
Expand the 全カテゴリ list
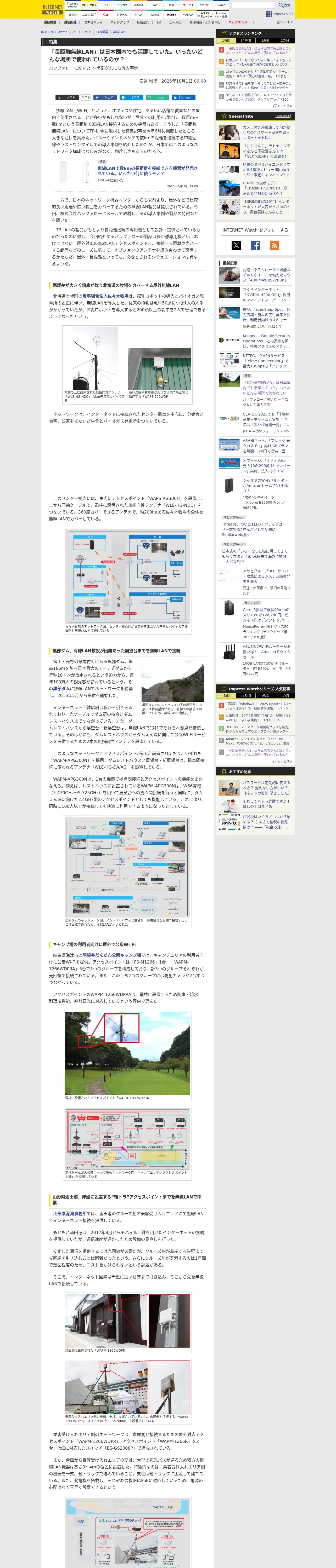pyautogui.click(x=284, y=22)
